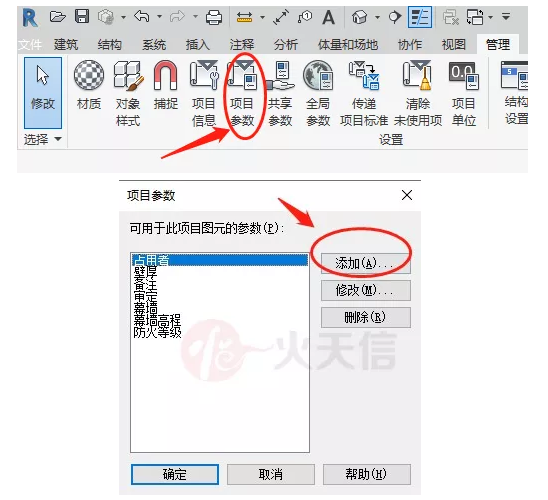This screenshot has width=548, height=500.
Task: Switch to the 建筑 Architecture tab
Action: 66,45
